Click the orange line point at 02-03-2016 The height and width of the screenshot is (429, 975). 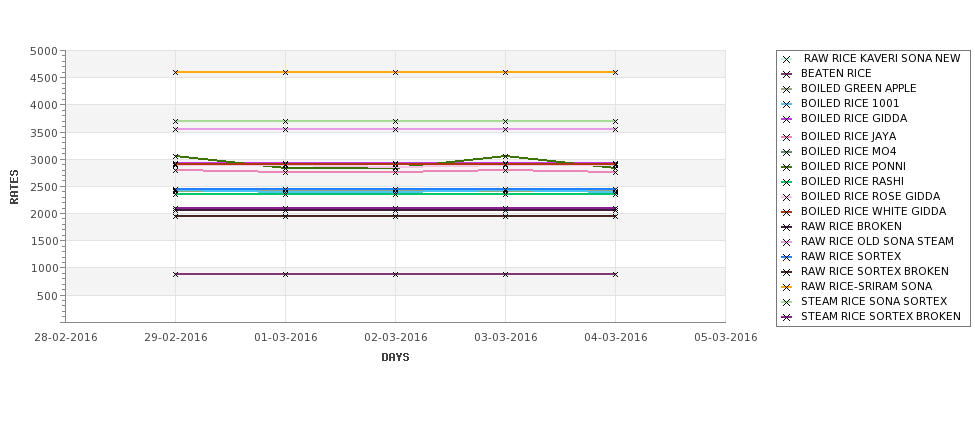coord(395,73)
